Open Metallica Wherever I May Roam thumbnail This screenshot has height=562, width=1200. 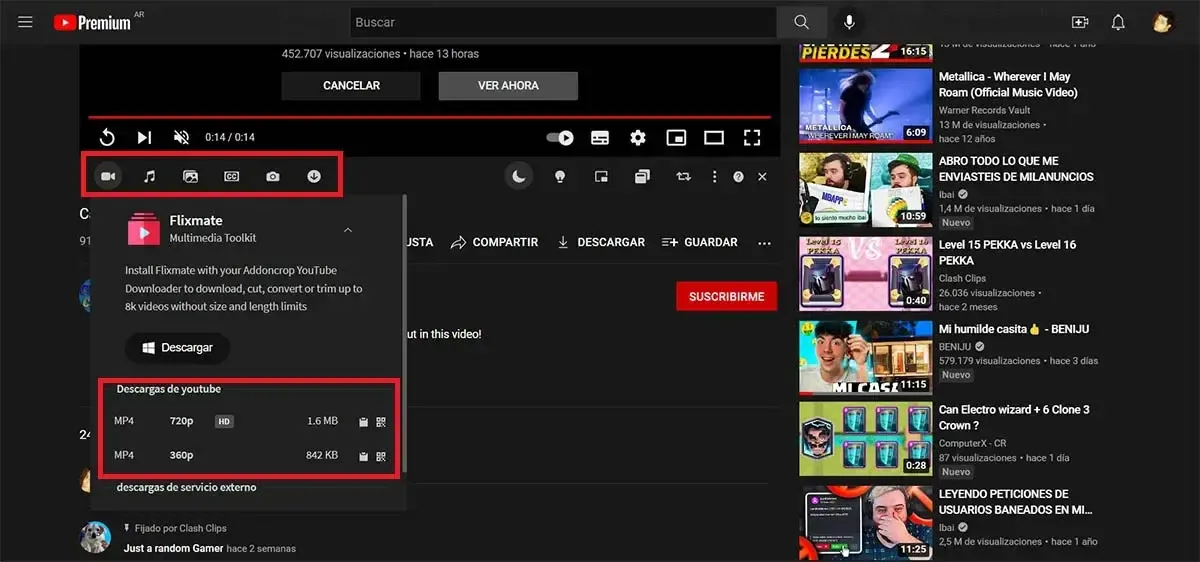pos(866,104)
